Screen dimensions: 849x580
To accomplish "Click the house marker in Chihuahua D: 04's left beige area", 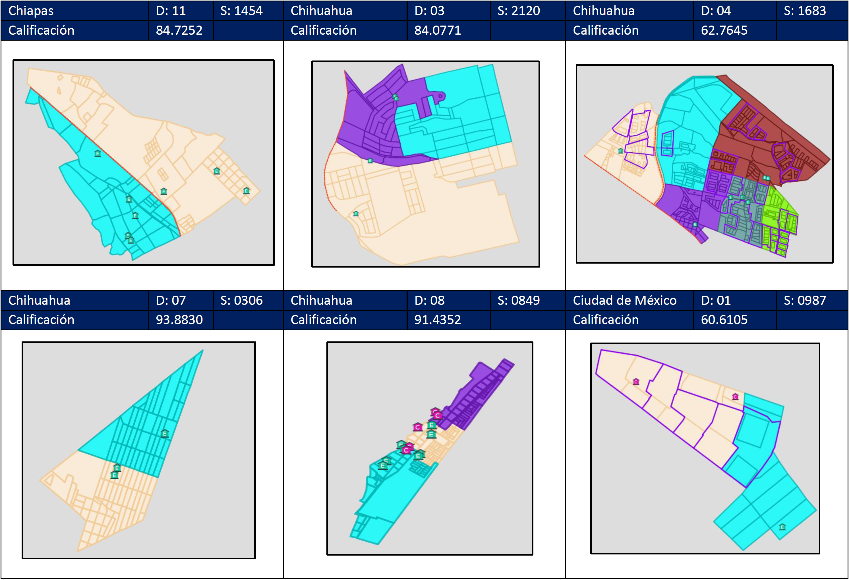I will (621, 151).
